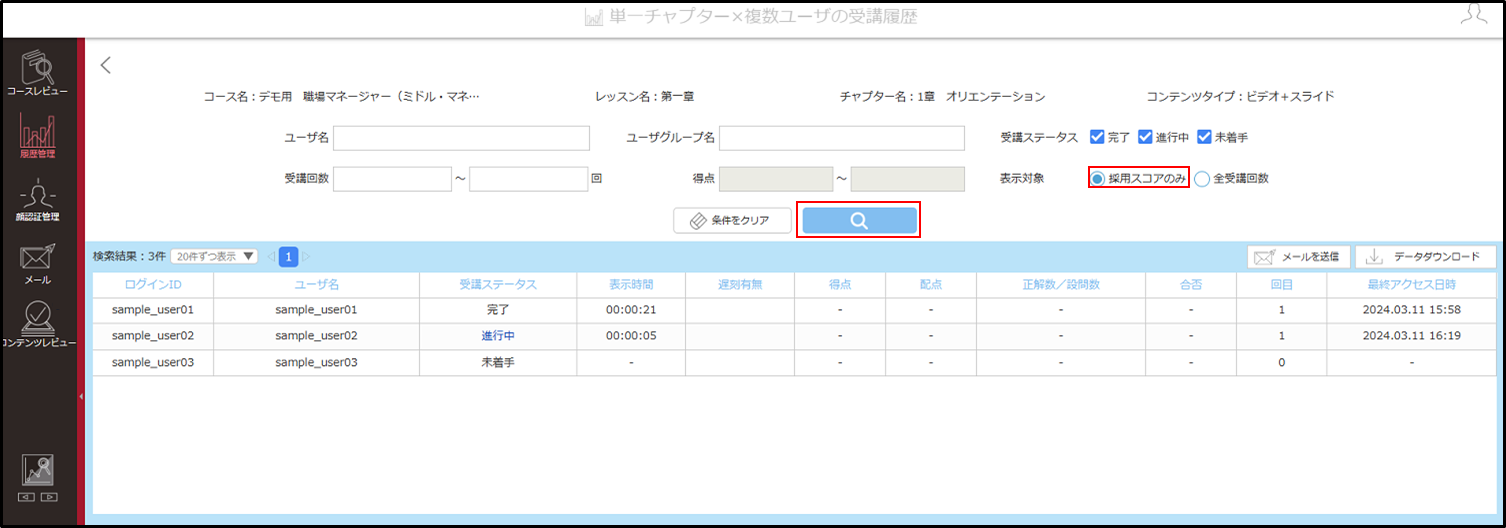1506x528 pixels.
Task: Collapse the sidebar with the small arrow handle
Action: [x=81, y=397]
